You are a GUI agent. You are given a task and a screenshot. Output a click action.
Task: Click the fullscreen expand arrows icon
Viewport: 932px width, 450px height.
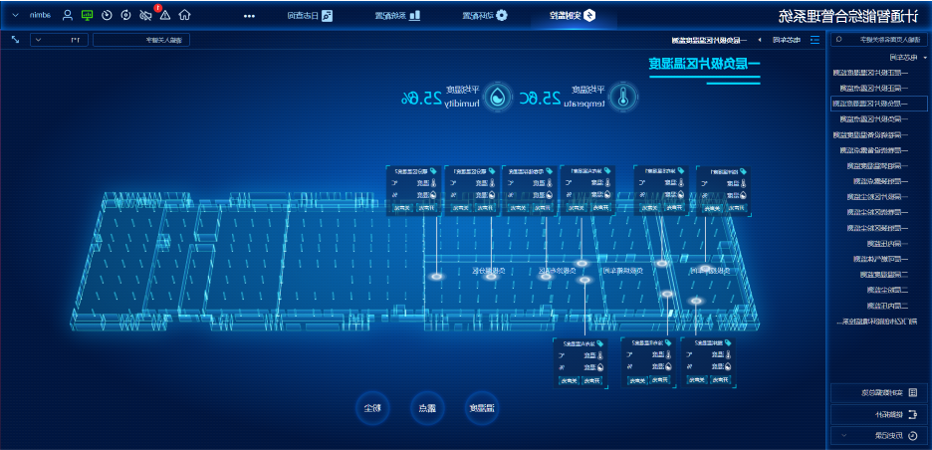pos(16,40)
